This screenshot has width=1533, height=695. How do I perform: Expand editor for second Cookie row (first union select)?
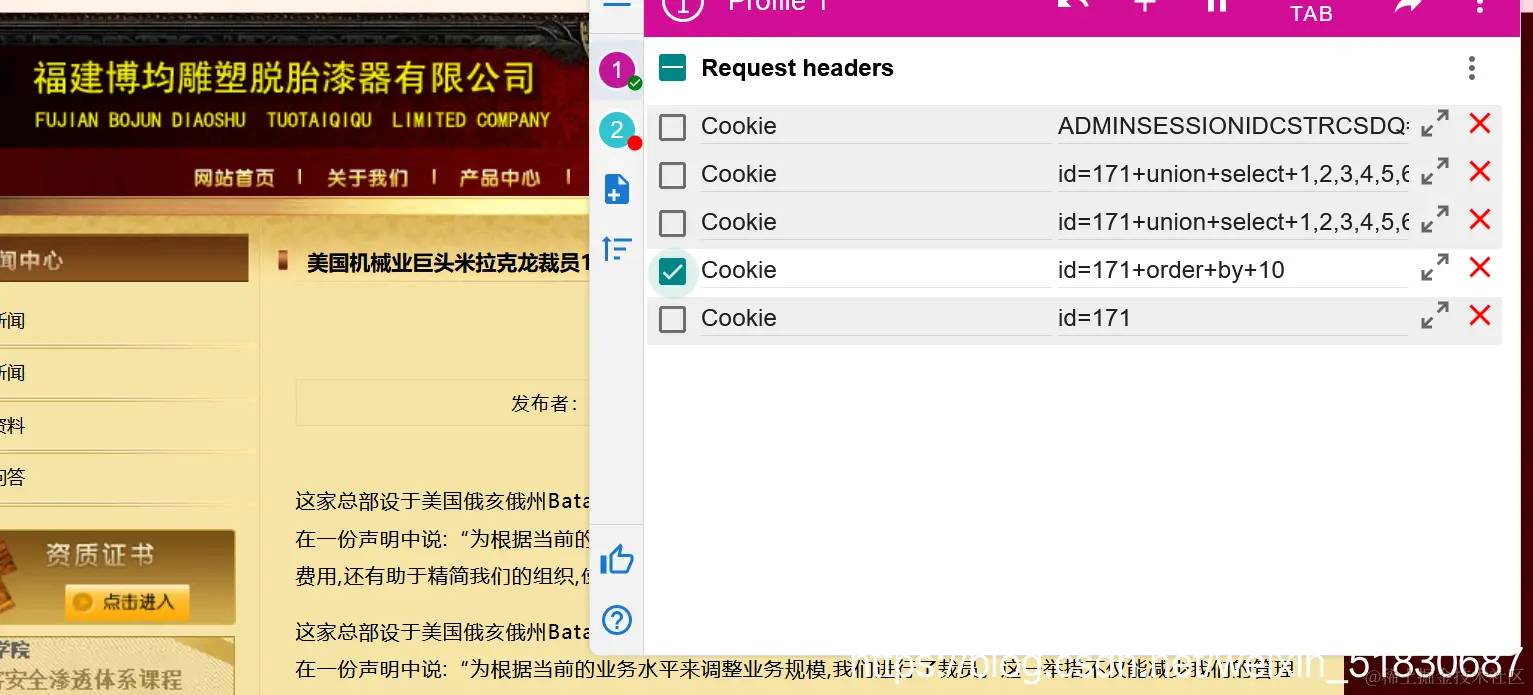(1435, 172)
